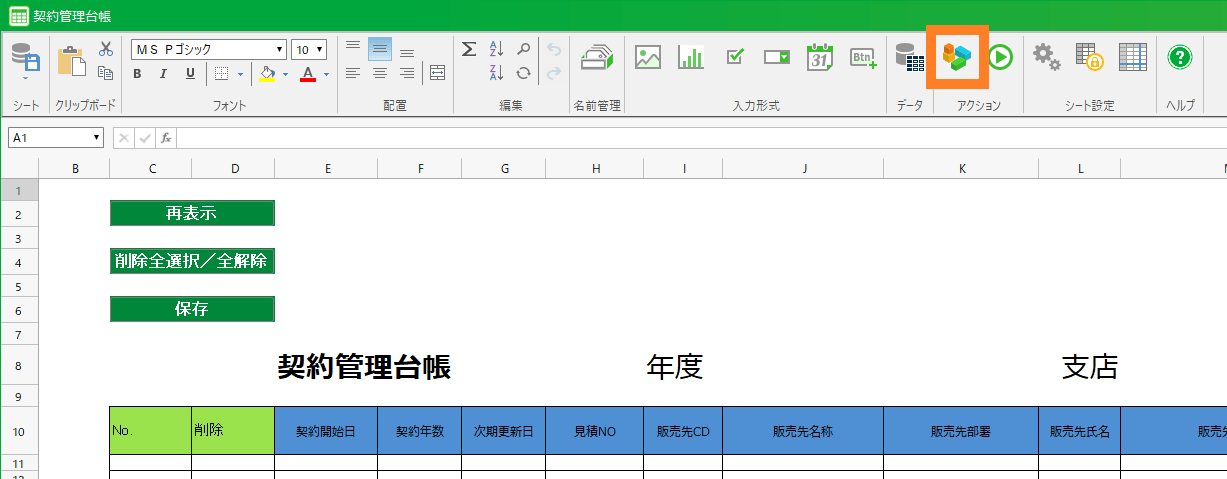Click the database data table icon
Viewport: 1227px width, 479px height.
(908, 57)
